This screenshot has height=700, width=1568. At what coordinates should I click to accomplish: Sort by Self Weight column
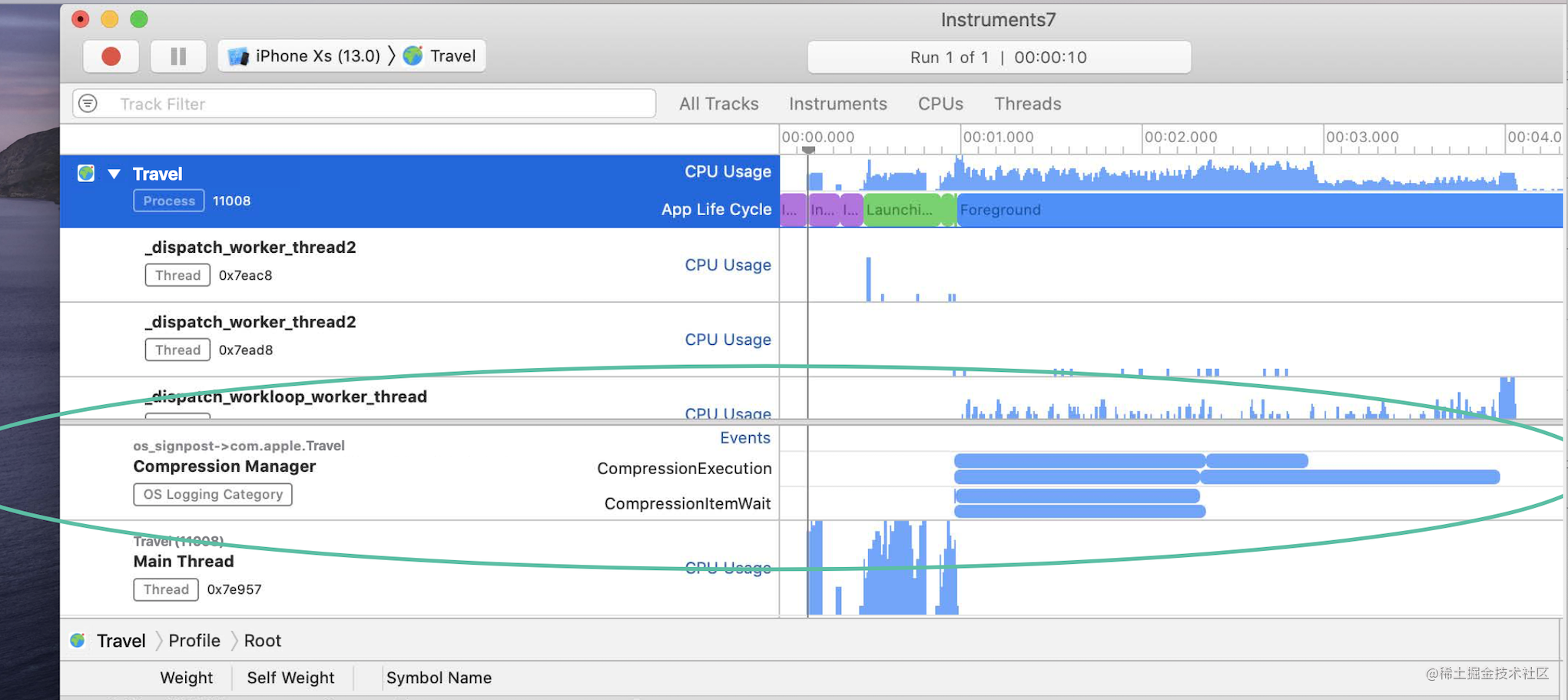point(290,678)
